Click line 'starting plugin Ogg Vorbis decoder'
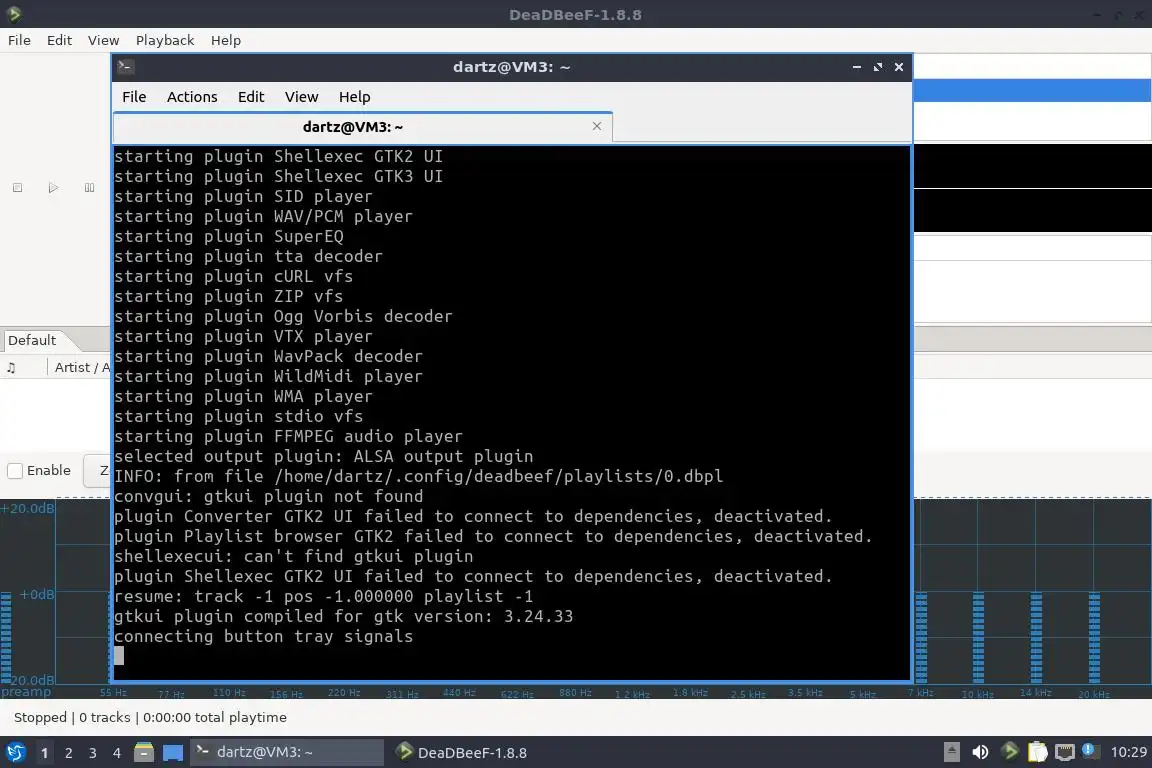Viewport: 1152px width, 768px height. pyautogui.click(x=283, y=317)
